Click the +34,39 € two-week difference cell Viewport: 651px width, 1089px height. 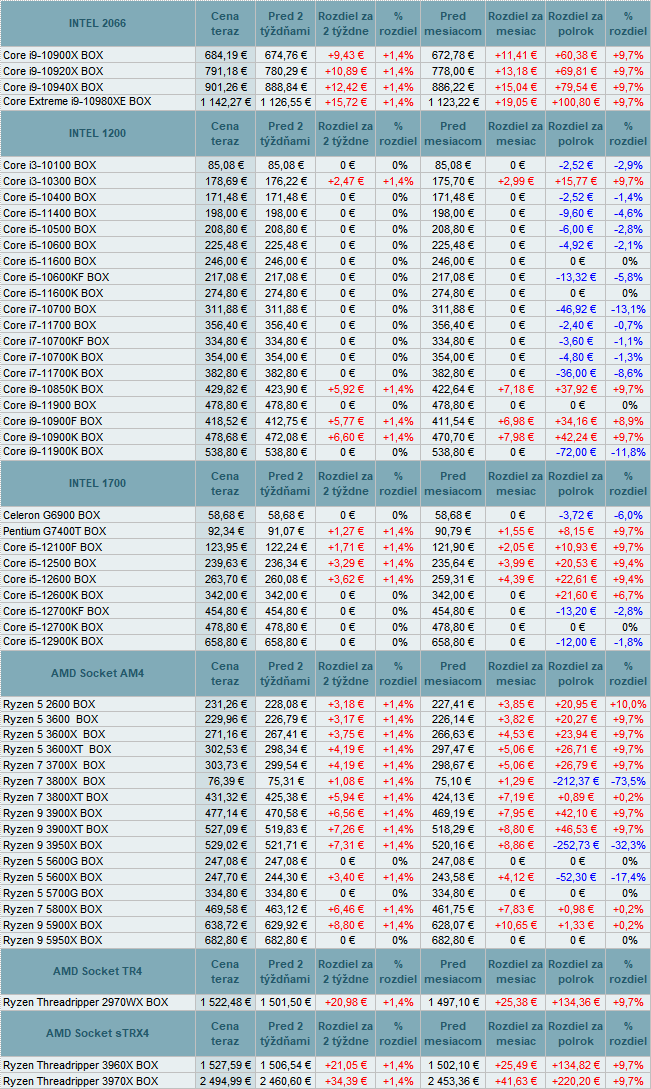[345, 1081]
